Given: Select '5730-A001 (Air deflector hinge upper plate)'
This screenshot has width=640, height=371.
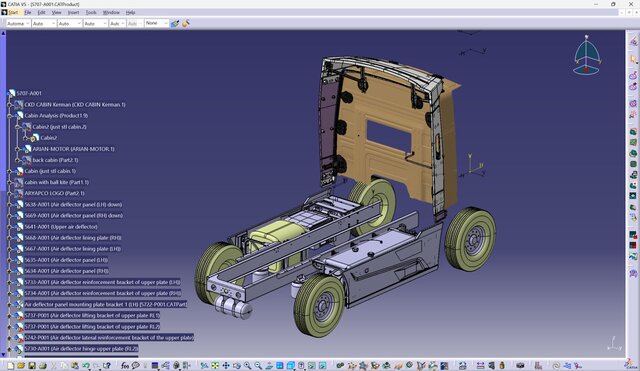Looking at the screenshot, I should pos(81,349).
